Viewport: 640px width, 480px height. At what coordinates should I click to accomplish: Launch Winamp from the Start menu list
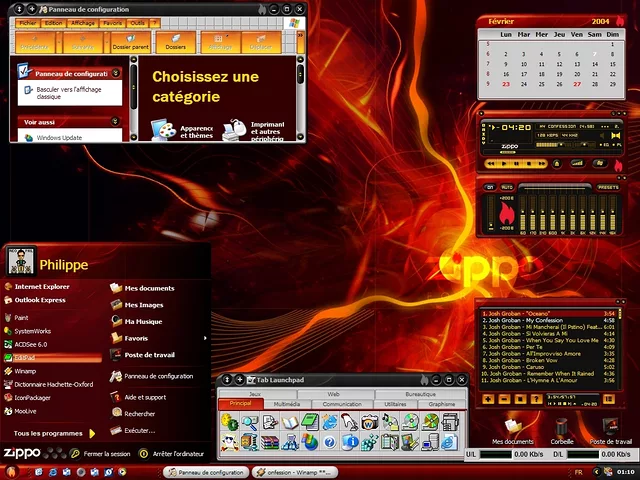(x=26, y=370)
